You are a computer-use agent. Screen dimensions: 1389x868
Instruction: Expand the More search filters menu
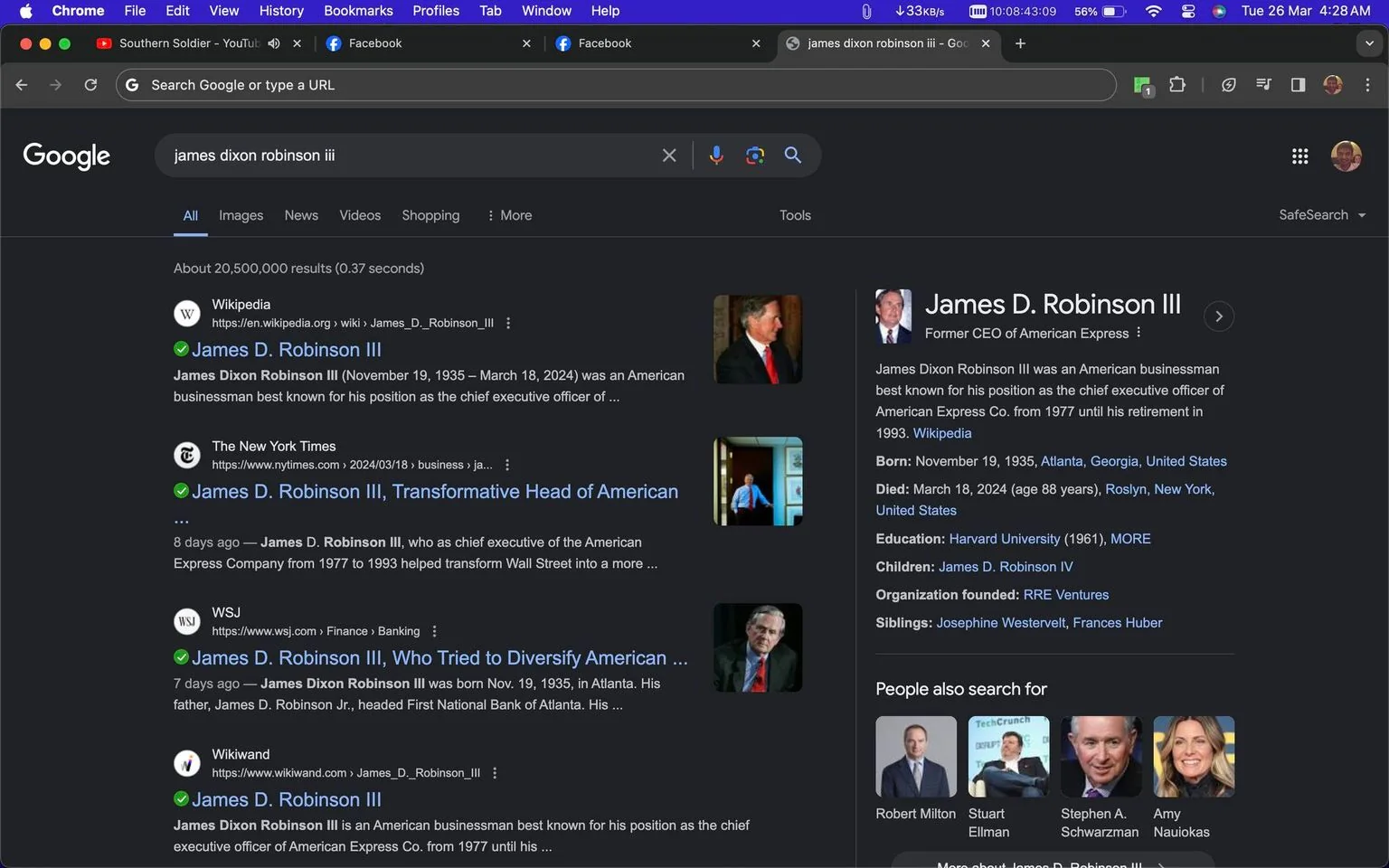(x=509, y=215)
